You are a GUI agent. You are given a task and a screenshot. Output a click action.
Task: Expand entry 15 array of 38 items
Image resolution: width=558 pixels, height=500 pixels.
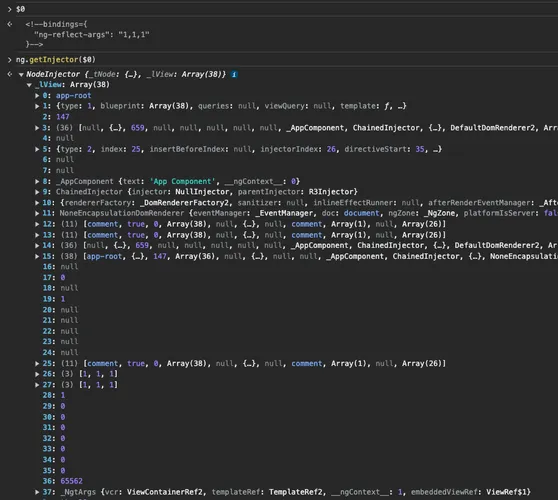pyautogui.click(x=37, y=256)
